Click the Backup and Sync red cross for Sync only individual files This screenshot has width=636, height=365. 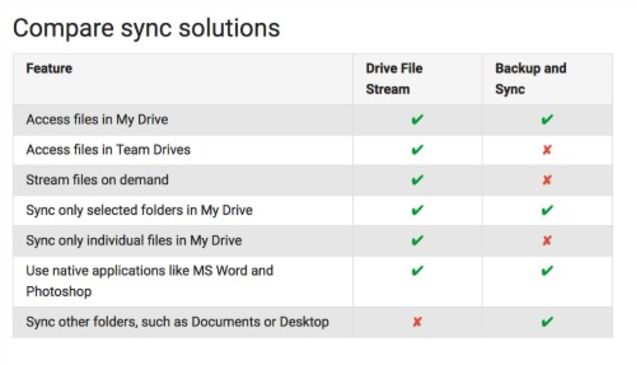[547, 240]
